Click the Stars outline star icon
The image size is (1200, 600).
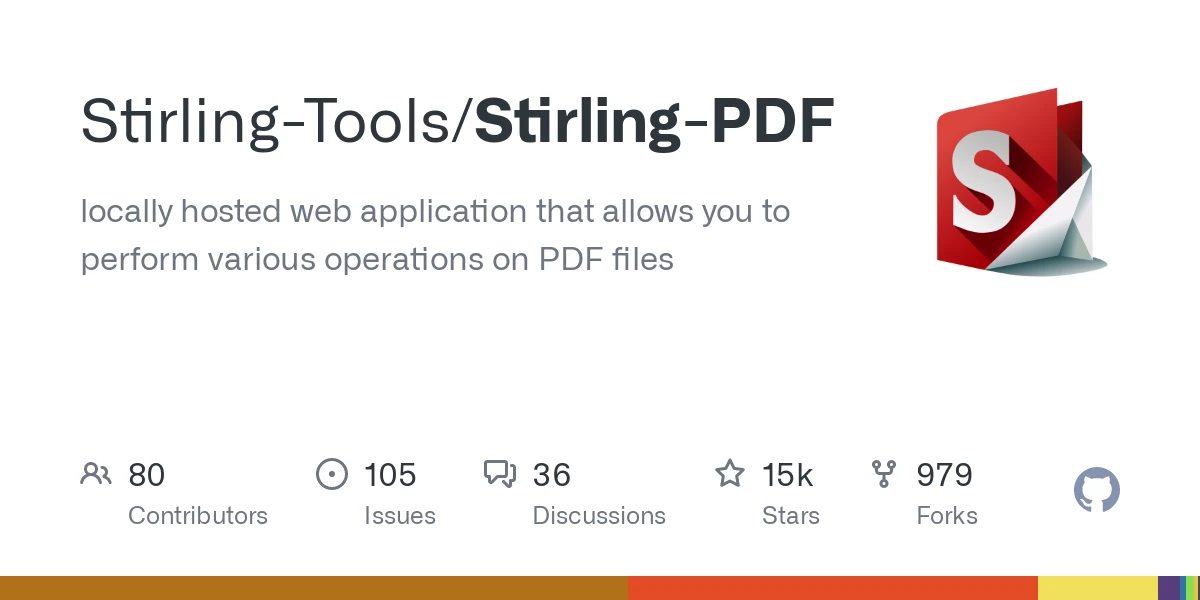[730, 474]
